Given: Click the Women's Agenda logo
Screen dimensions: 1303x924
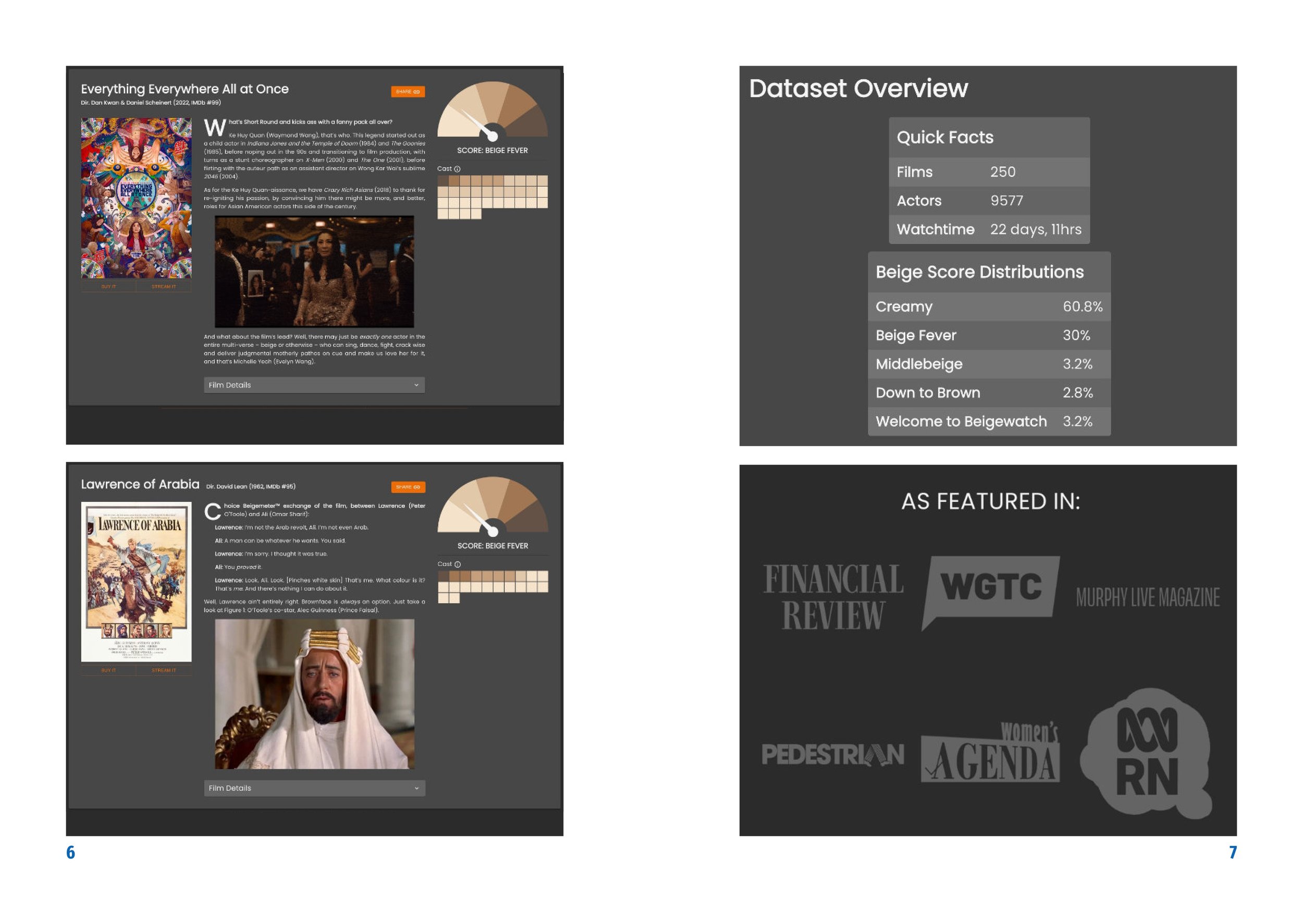Looking at the screenshot, I should (990, 752).
